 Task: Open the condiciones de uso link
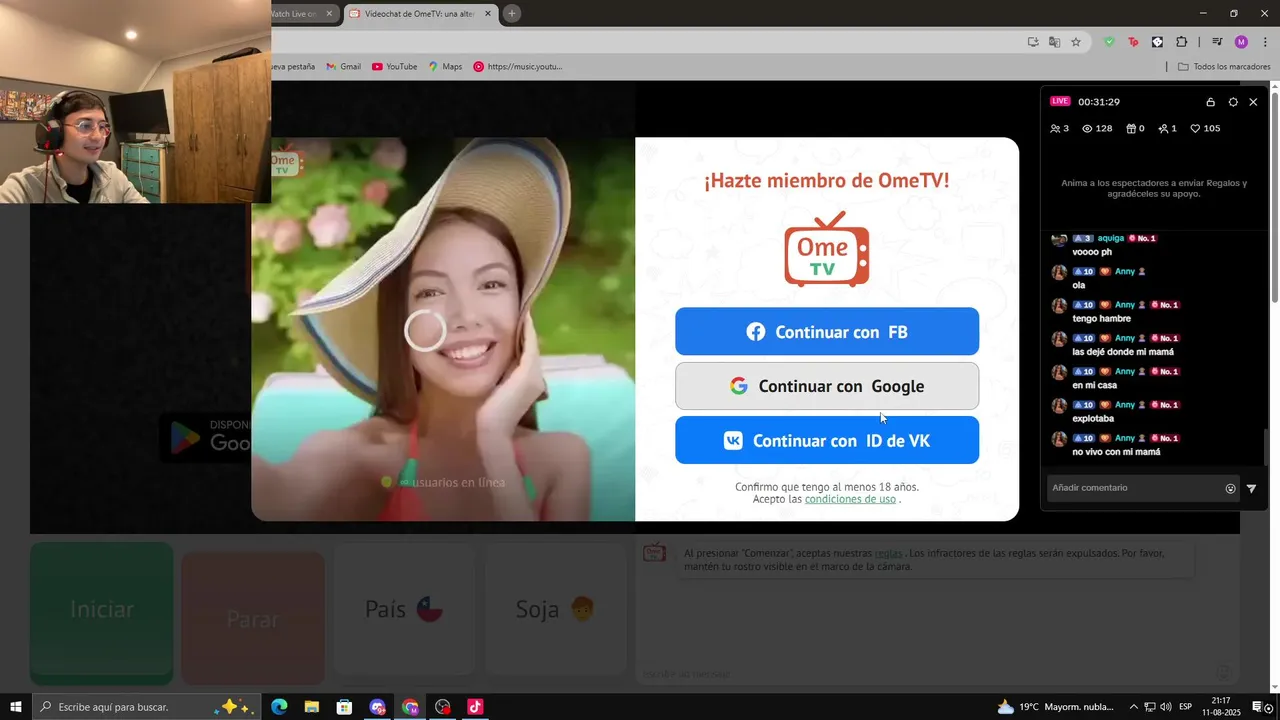(x=850, y=499)
